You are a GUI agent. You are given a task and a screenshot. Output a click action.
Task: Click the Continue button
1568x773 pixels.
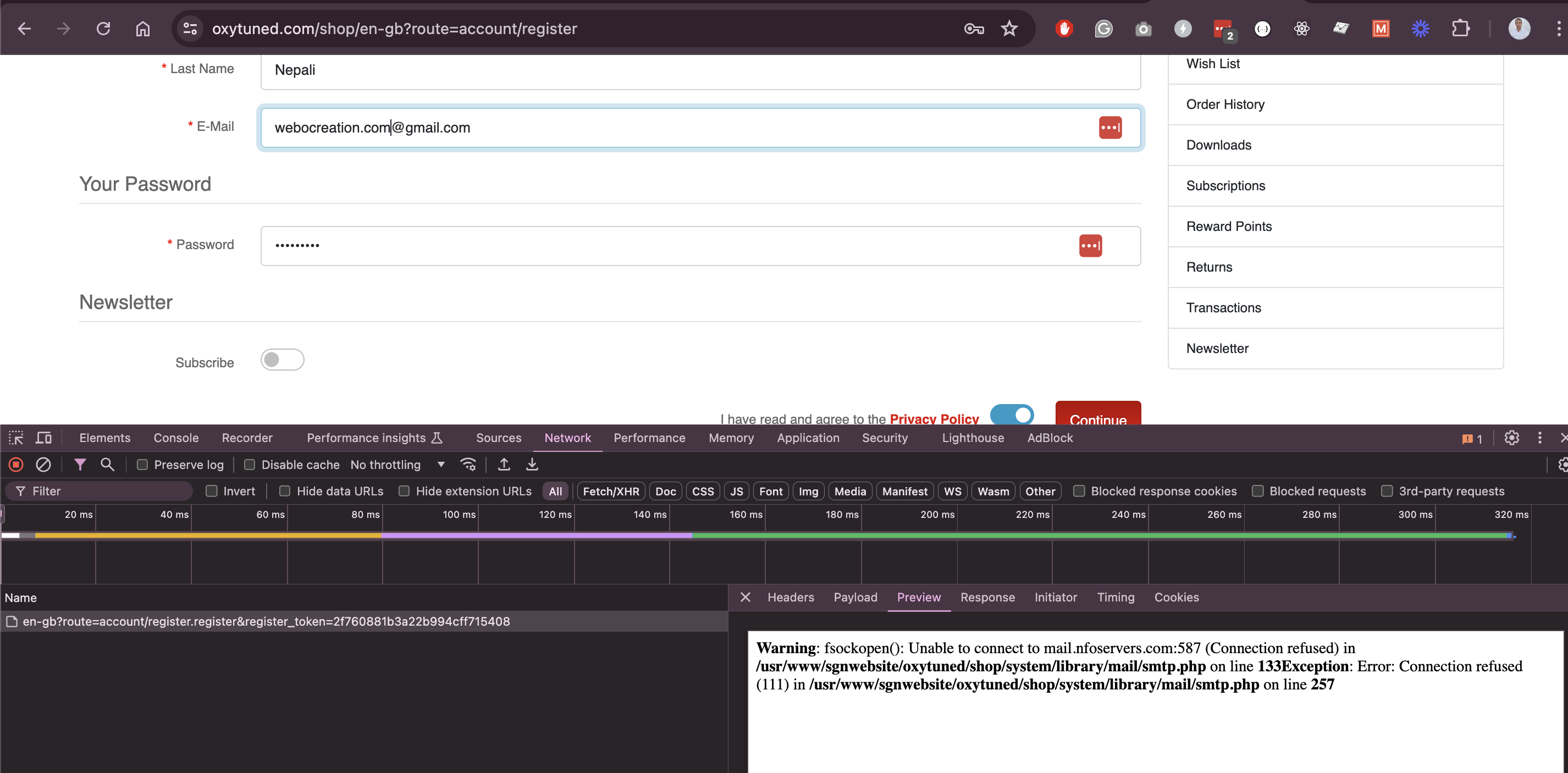tap(1098, 414)
